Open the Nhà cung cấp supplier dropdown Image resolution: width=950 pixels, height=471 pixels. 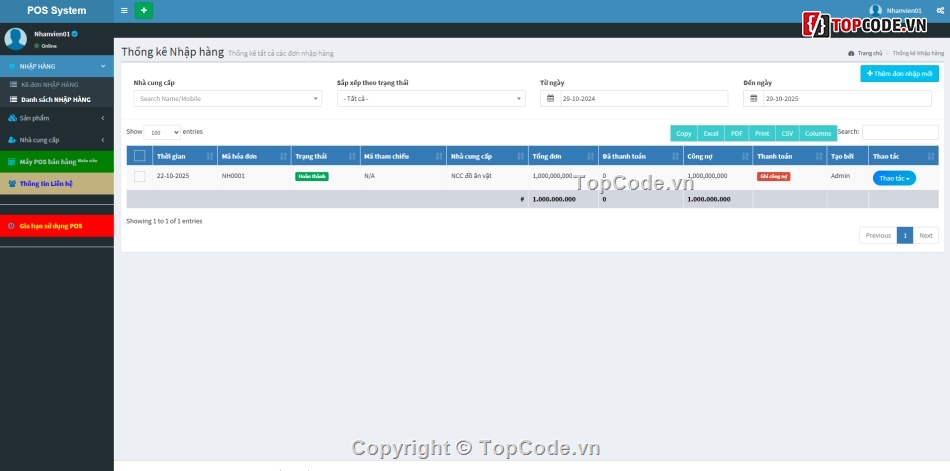(228, 99)
